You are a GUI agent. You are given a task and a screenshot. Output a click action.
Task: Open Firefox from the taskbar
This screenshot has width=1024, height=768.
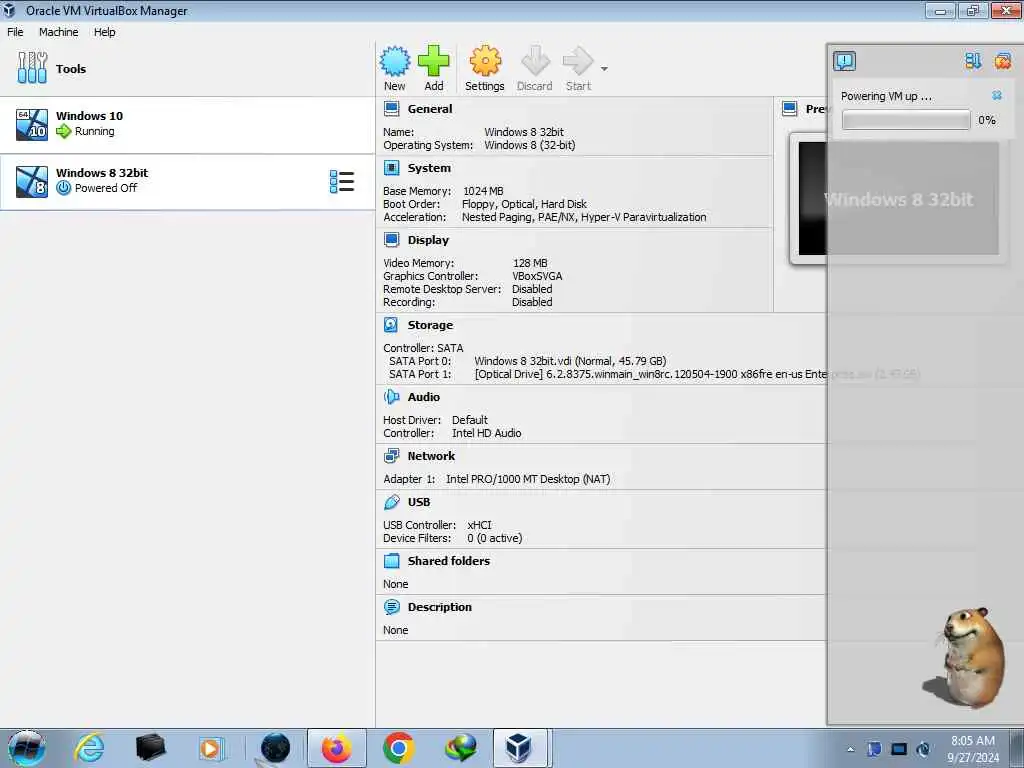[336, 748]
